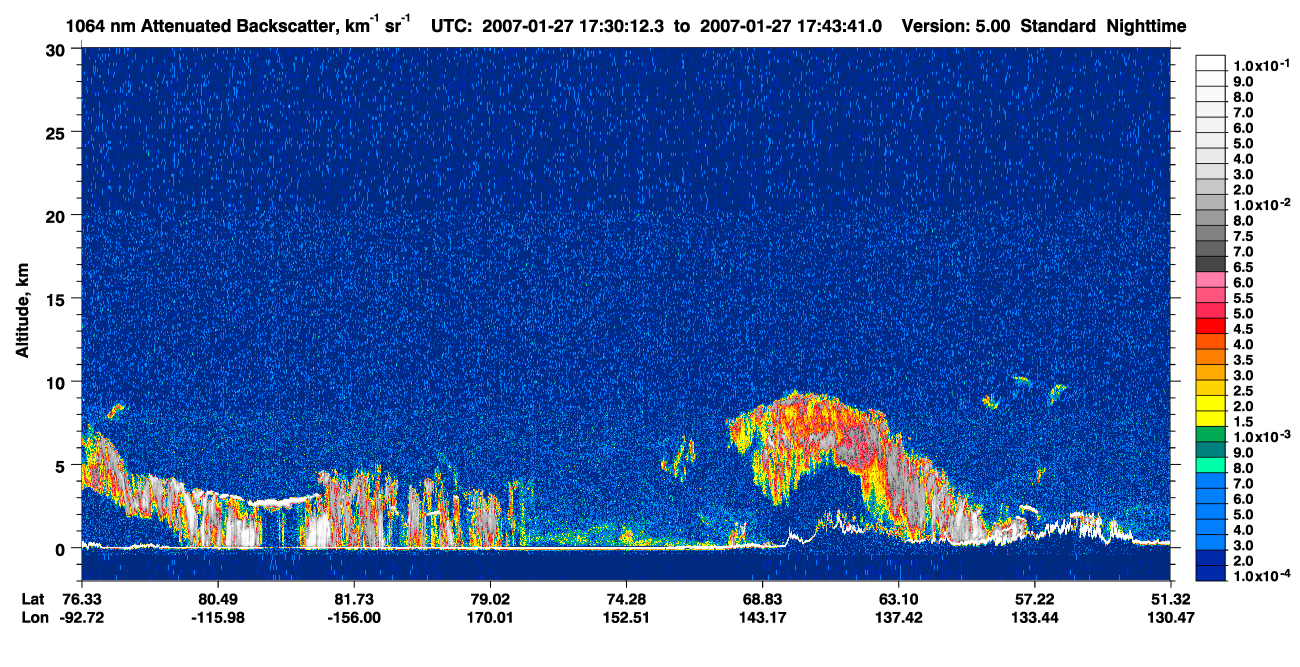Select the start time '2007-01-27 17:30:12.3'
This screenshot has width=1300, height=667.
pos(573,25)
